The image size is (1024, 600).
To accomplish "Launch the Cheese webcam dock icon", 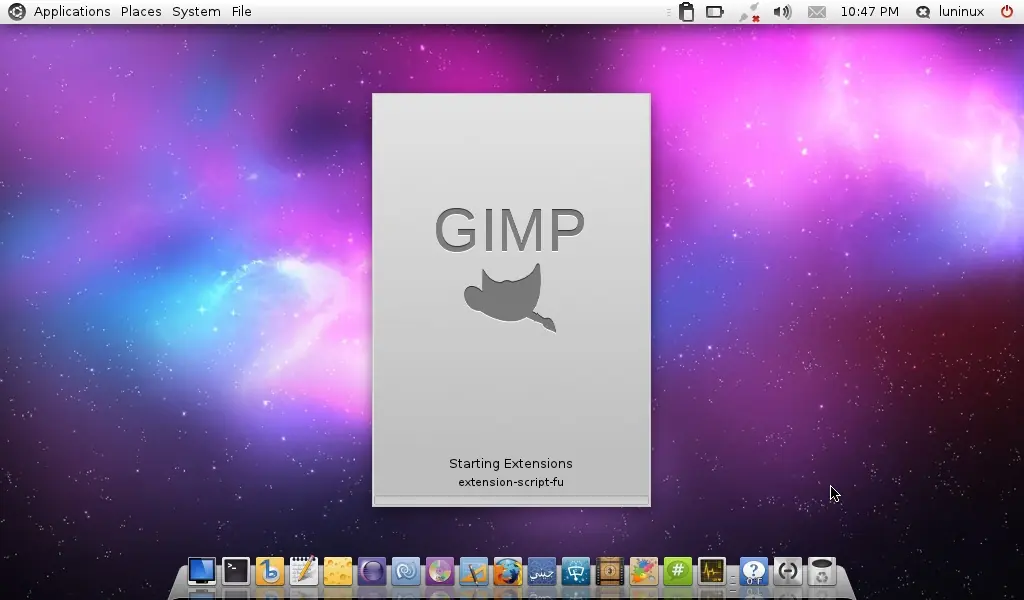I will (338, 571).
